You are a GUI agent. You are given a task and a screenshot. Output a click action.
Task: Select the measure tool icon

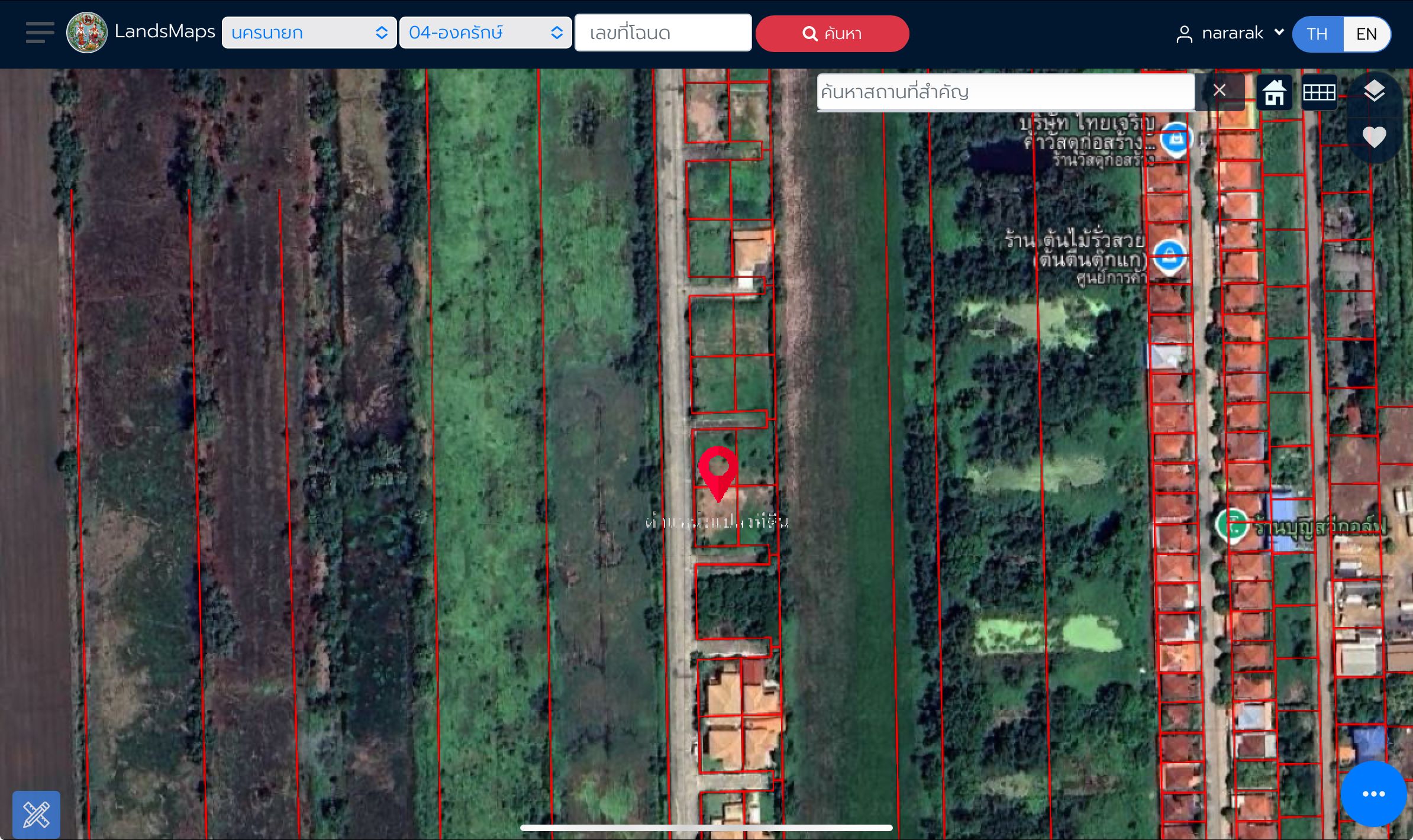36,815
